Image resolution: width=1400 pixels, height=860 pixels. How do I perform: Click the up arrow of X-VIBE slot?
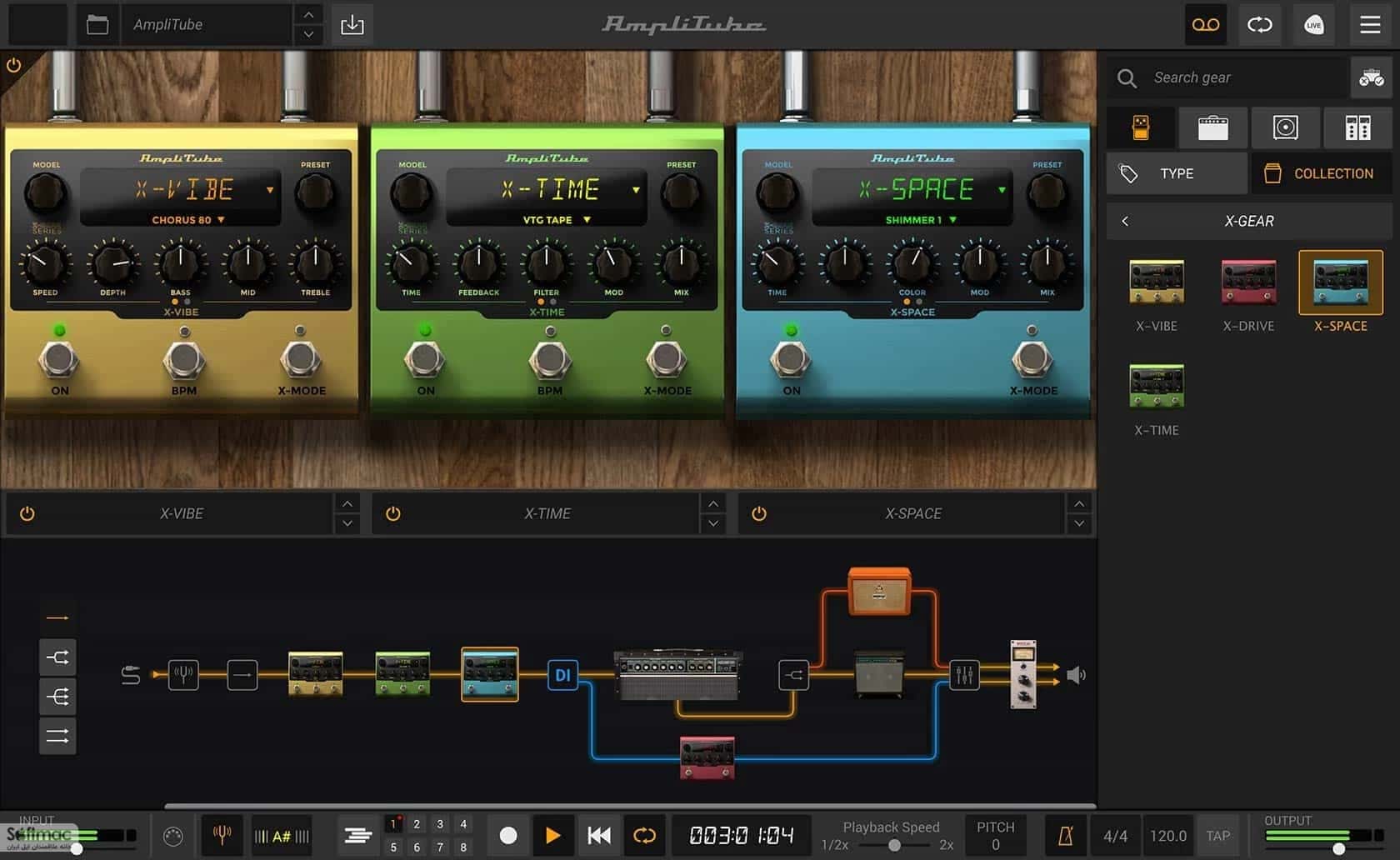tap(347, 503)
